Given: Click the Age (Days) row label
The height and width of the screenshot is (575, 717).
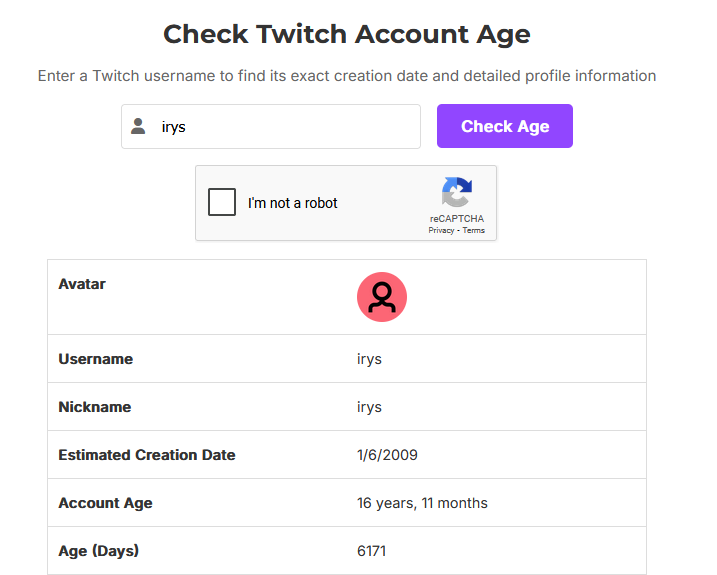Looking at the screenshot, I should tap(99, 551).
